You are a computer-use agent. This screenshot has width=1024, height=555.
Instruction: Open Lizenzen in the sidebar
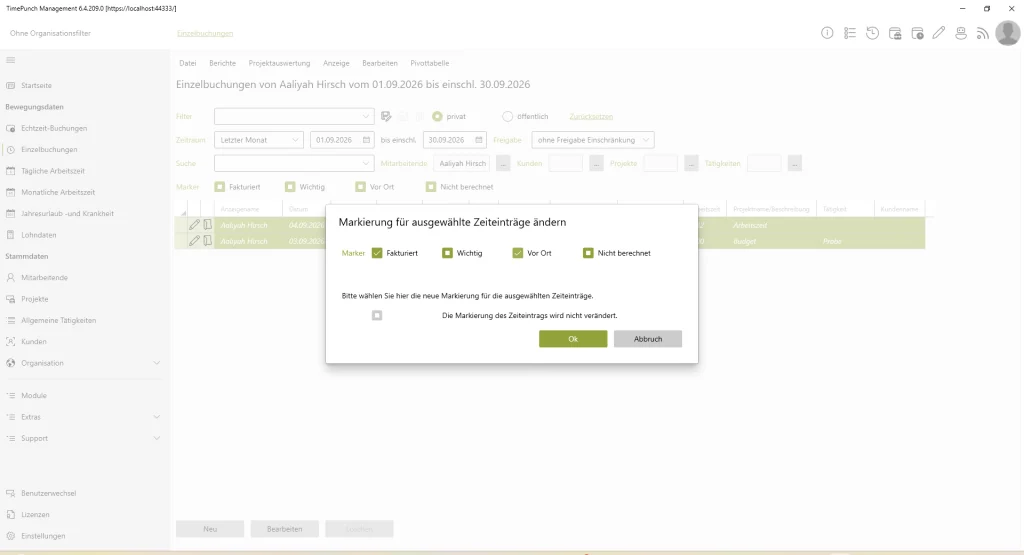pyautogui.click(x=35, y=515)
